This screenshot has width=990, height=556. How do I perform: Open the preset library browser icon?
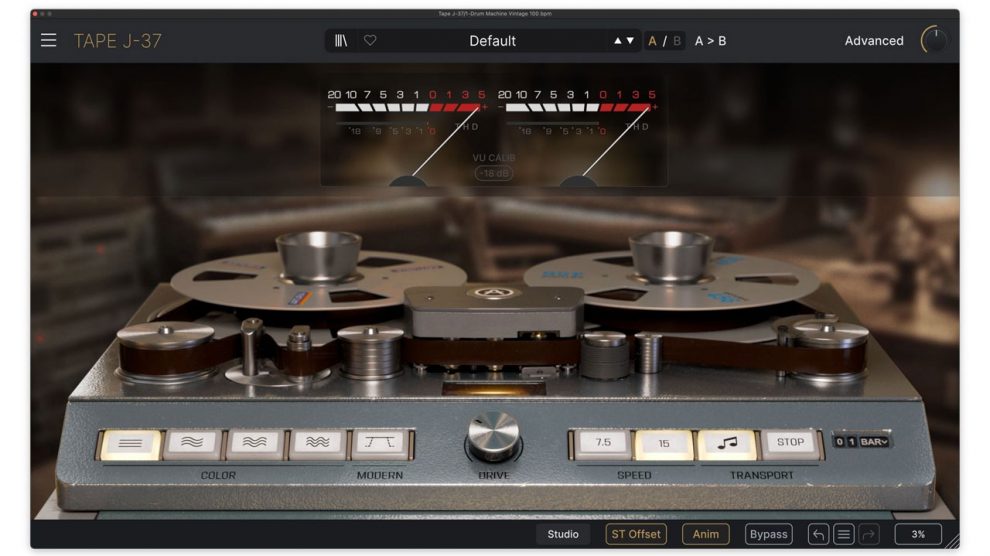342,41
